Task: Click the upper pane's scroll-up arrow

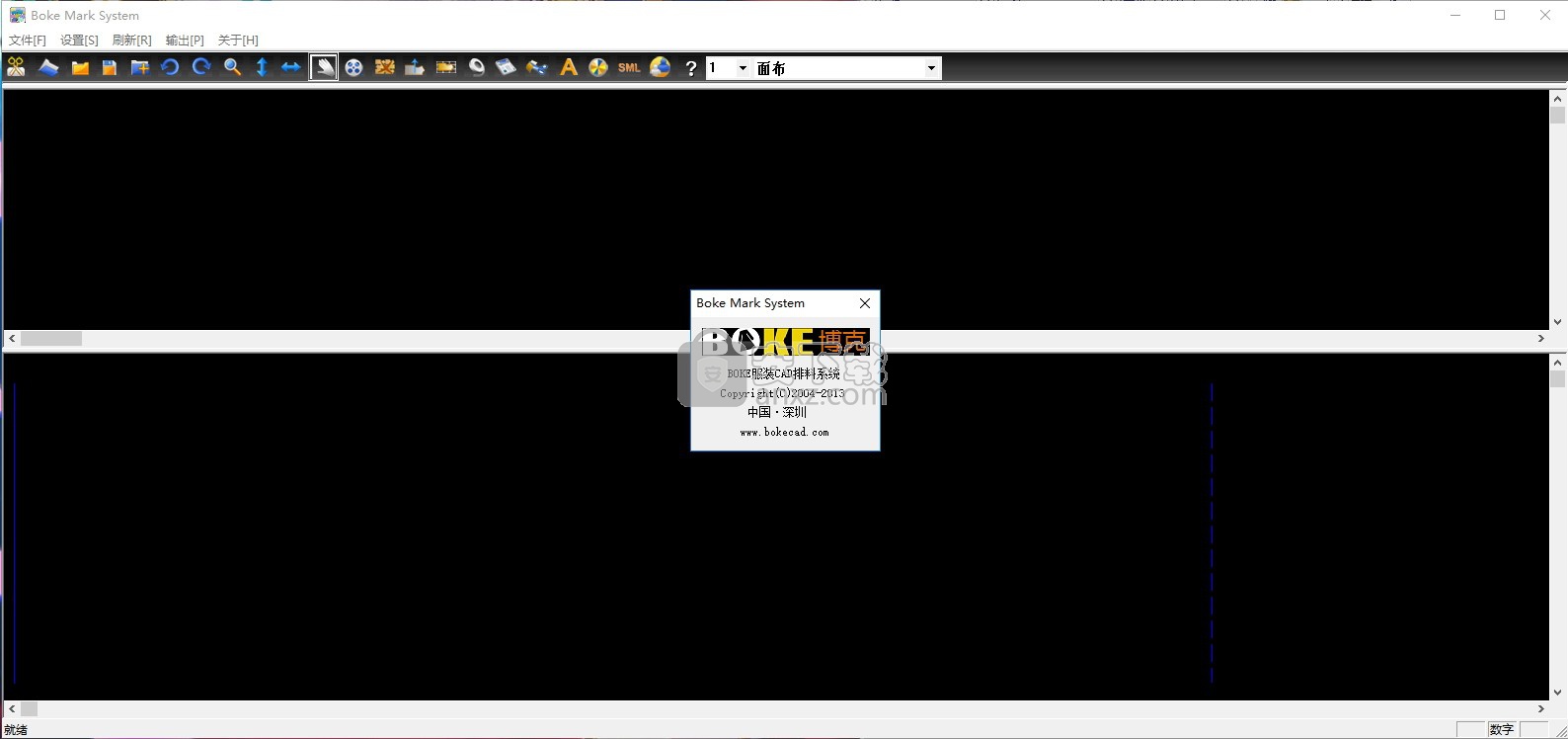Action: [x=1557, y=98]
